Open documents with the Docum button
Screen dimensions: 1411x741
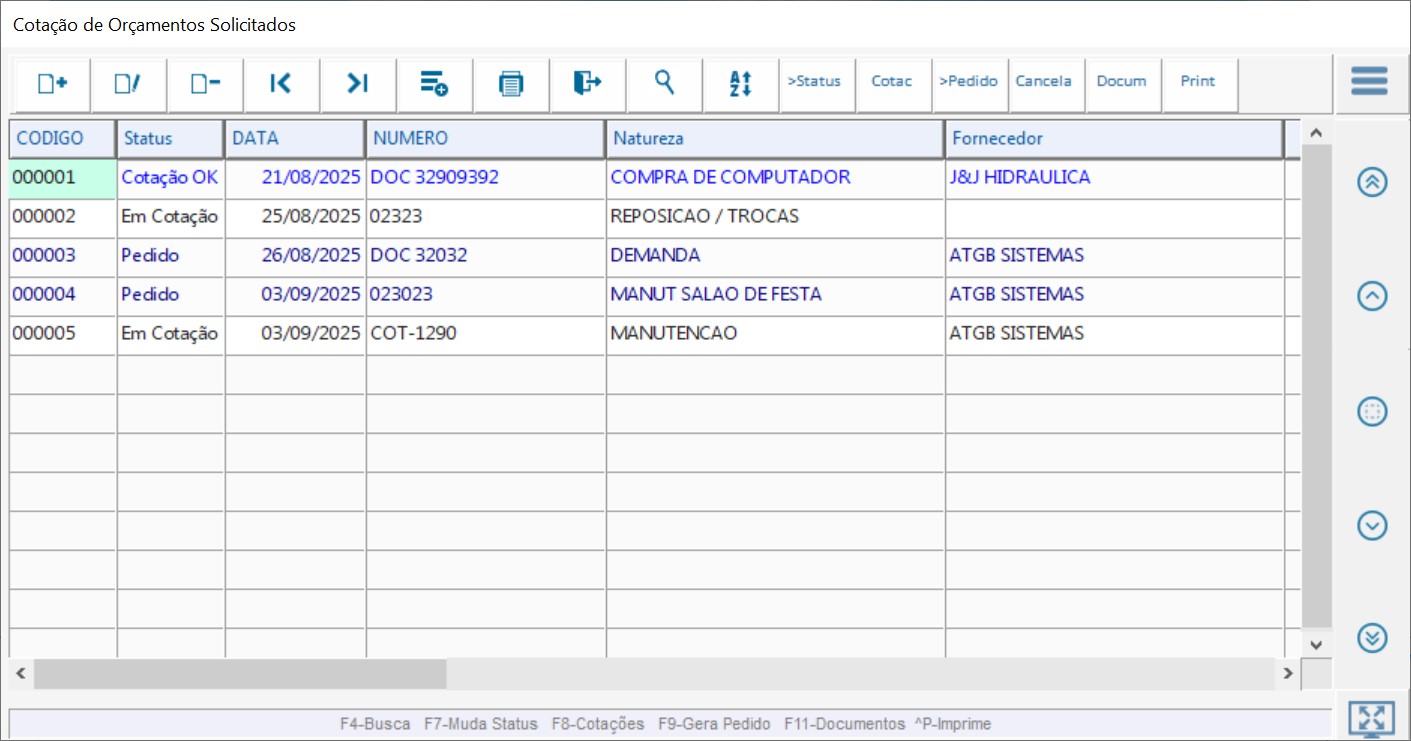click(x=1121, y=82)
